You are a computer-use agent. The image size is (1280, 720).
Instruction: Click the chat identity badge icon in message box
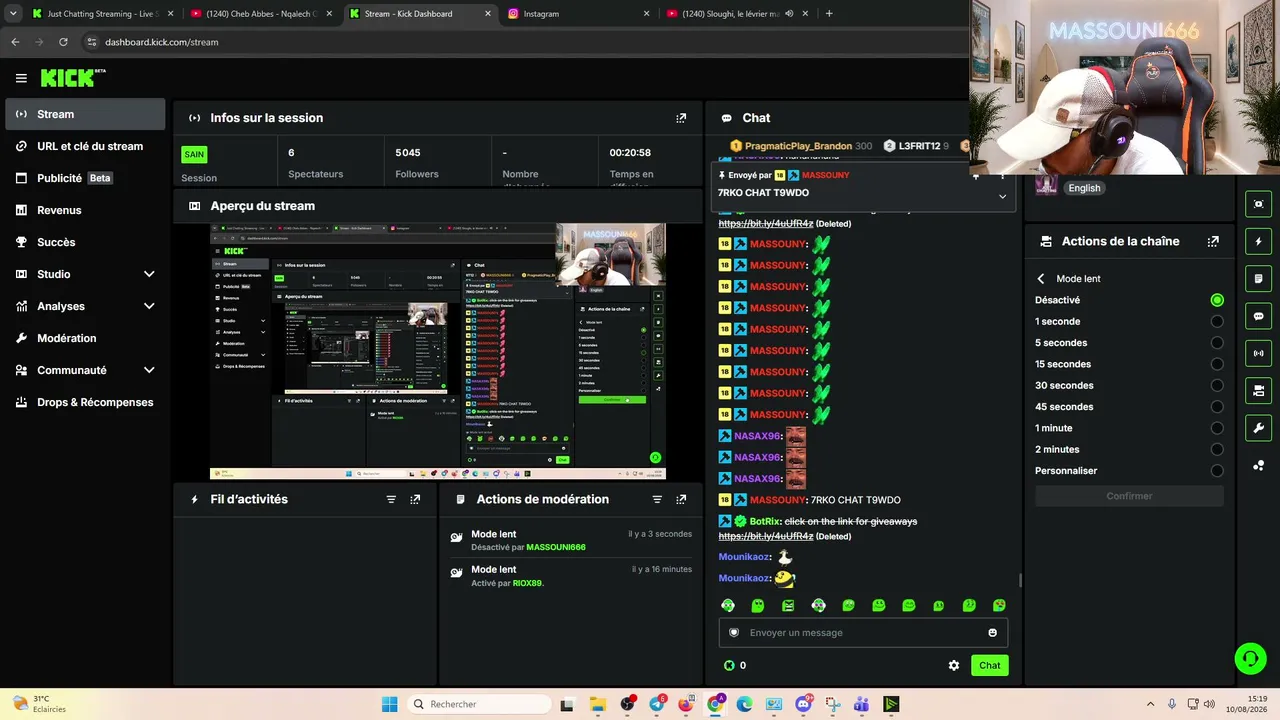[734, 632]
